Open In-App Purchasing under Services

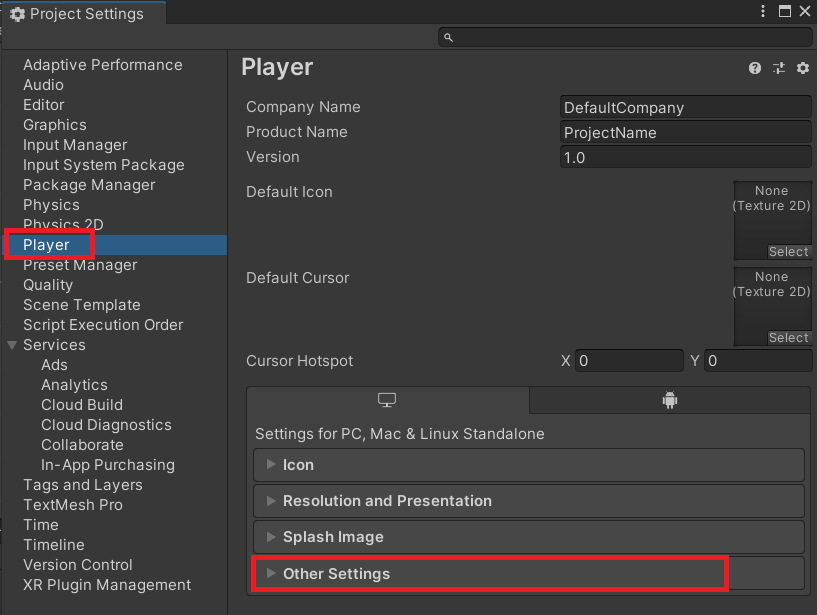(108, 465)
